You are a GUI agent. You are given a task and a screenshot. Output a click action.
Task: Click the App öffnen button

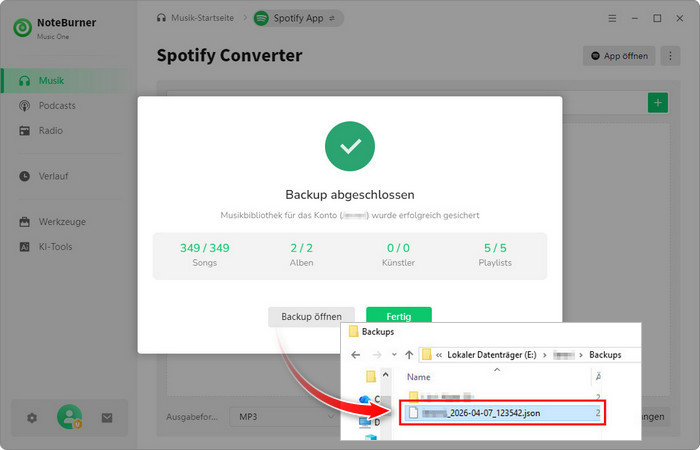coord(619,56)
